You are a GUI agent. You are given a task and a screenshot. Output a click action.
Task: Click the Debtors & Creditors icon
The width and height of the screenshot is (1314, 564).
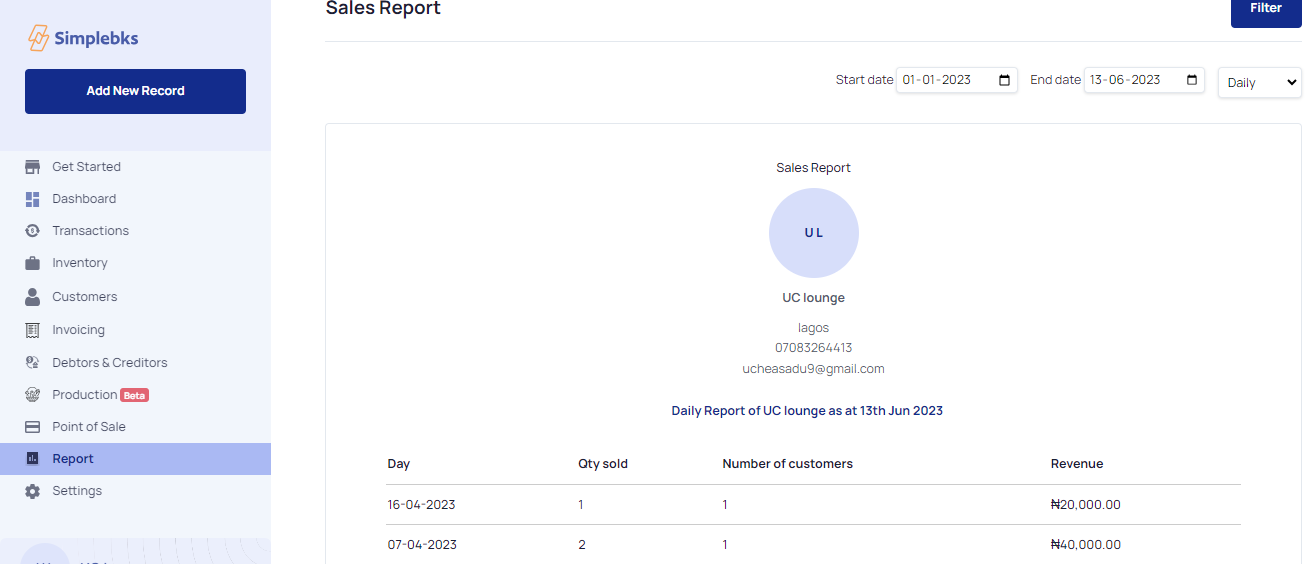[33, 363]
